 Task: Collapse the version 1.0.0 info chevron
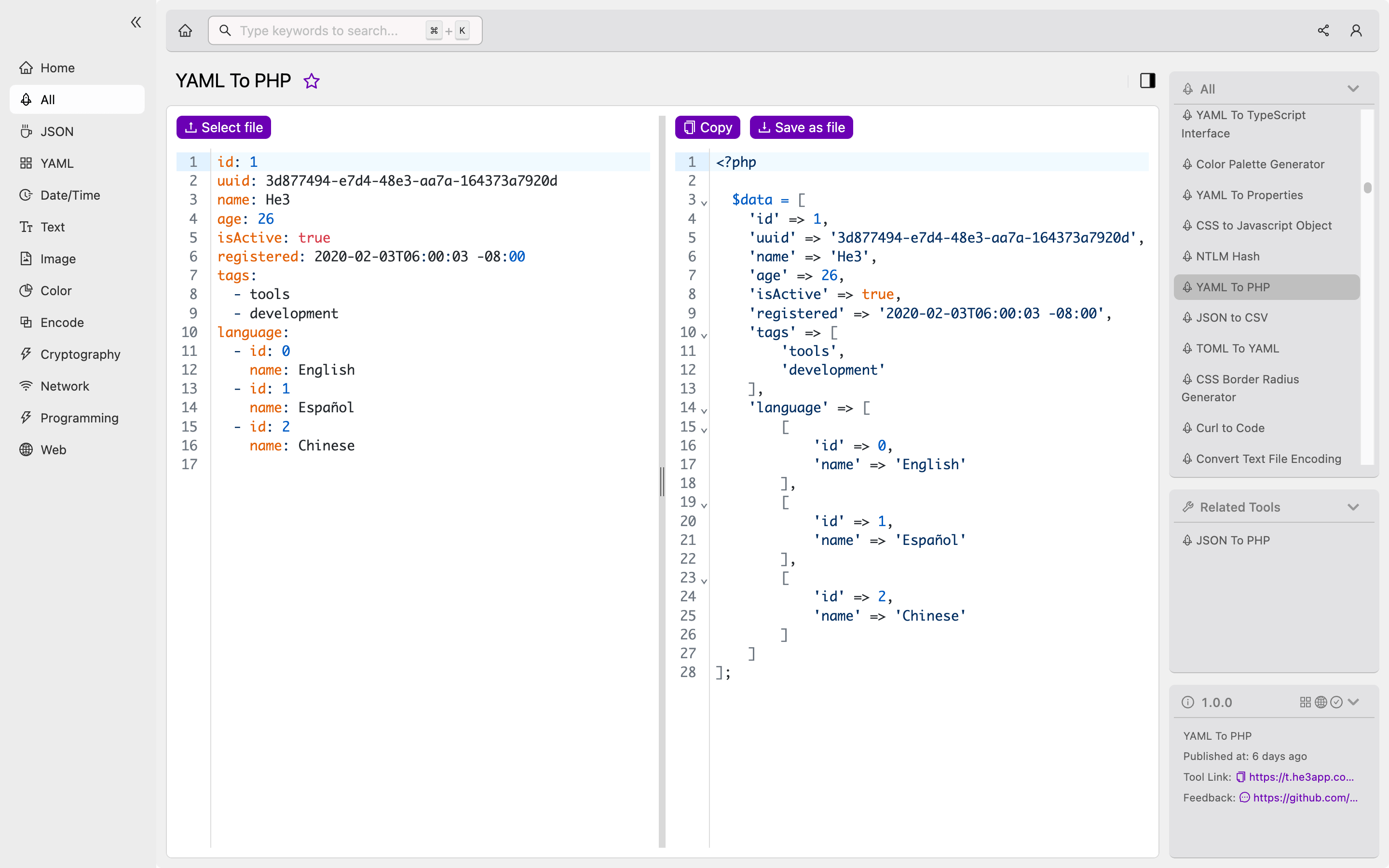coord(1353,702)
